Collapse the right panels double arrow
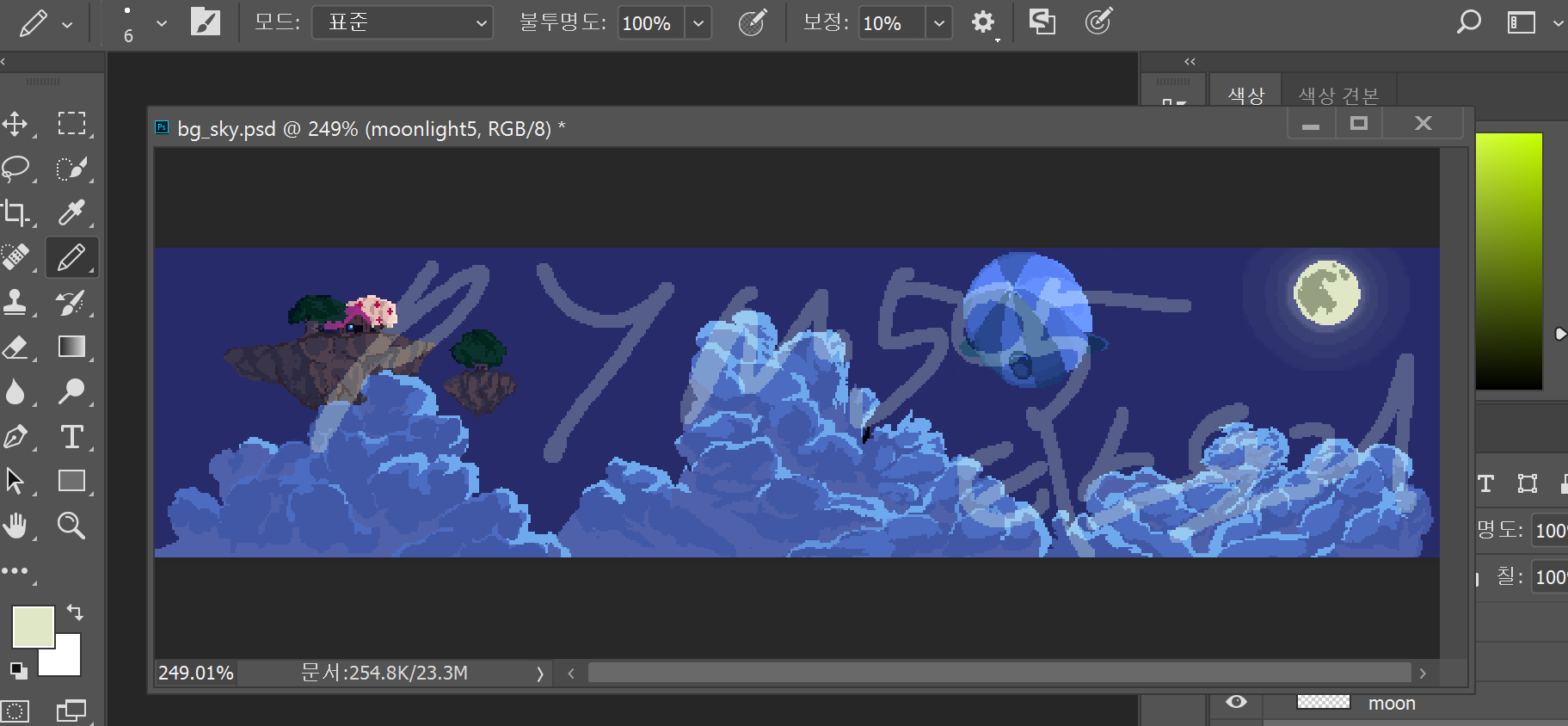The image size is (1568, 726). pos(1190,62)
